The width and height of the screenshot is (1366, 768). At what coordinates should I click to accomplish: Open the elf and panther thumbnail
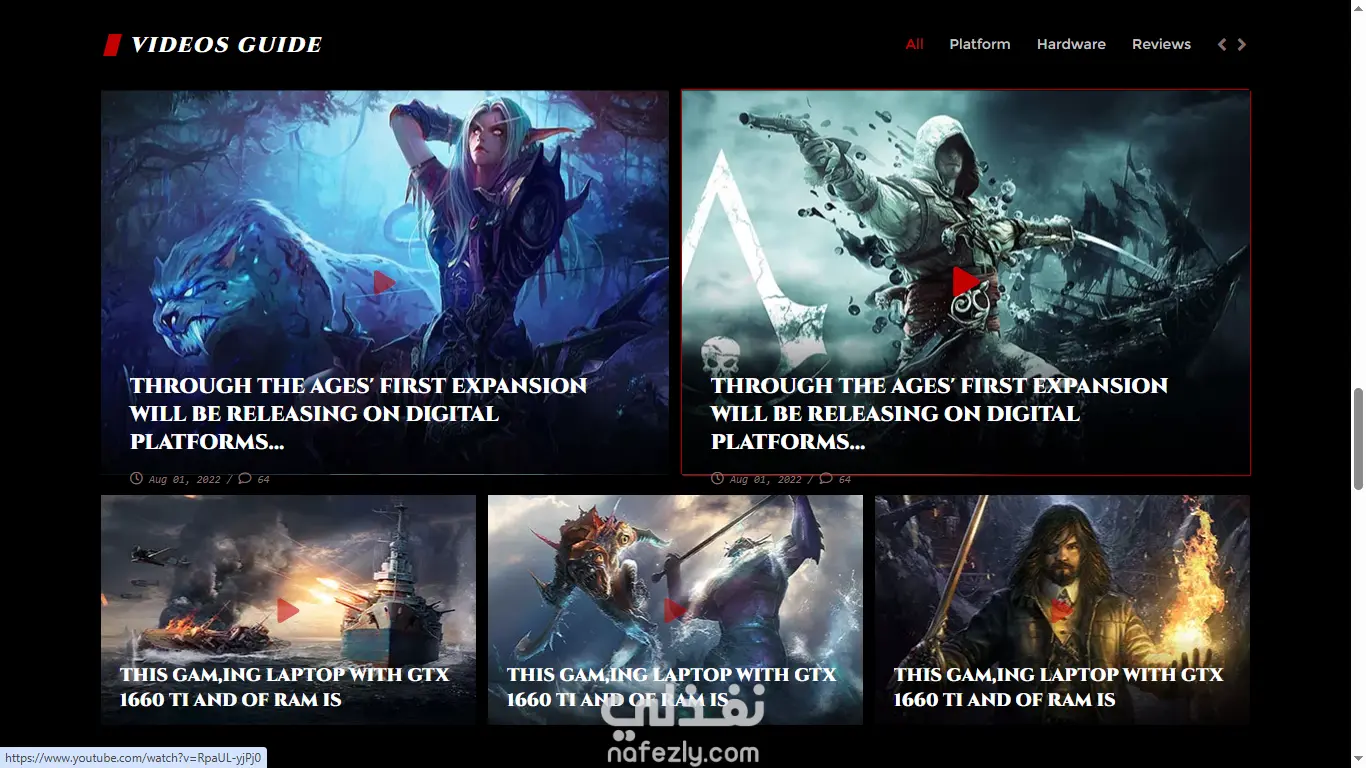coord(385,282)
